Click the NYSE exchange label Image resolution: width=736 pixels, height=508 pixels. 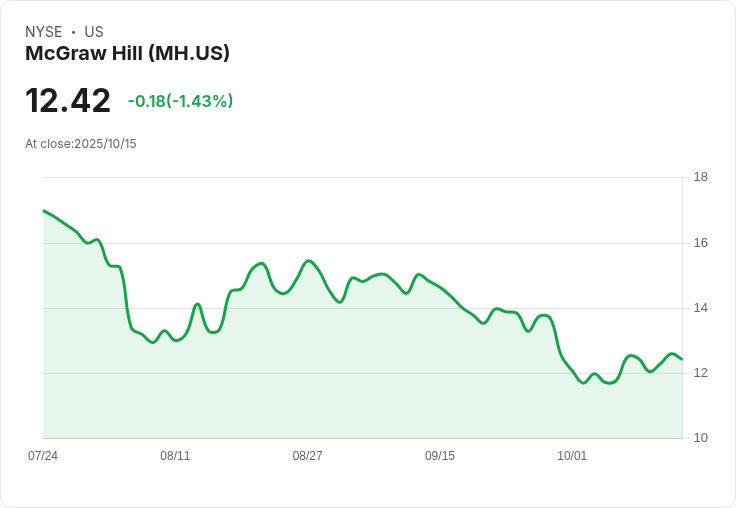point(44,32)
